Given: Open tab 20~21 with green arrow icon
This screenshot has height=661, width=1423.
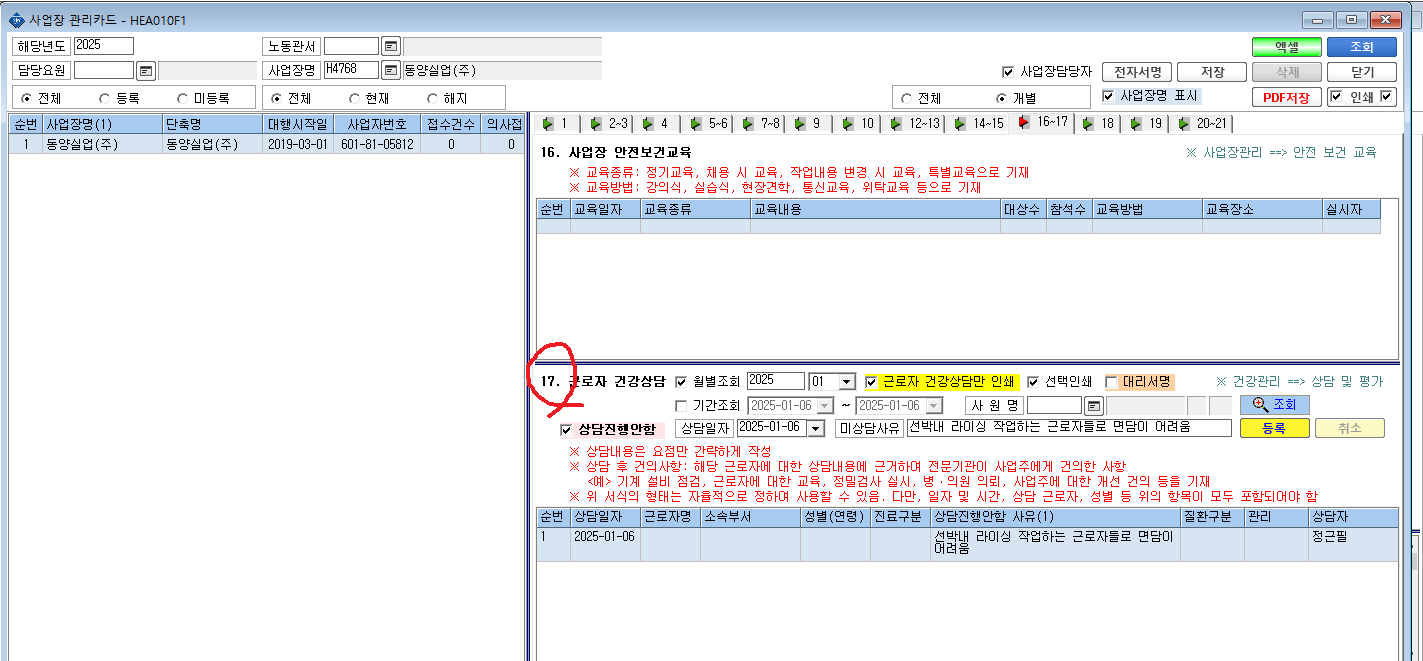Looking at the screenshot, I should click(1202, 123).
